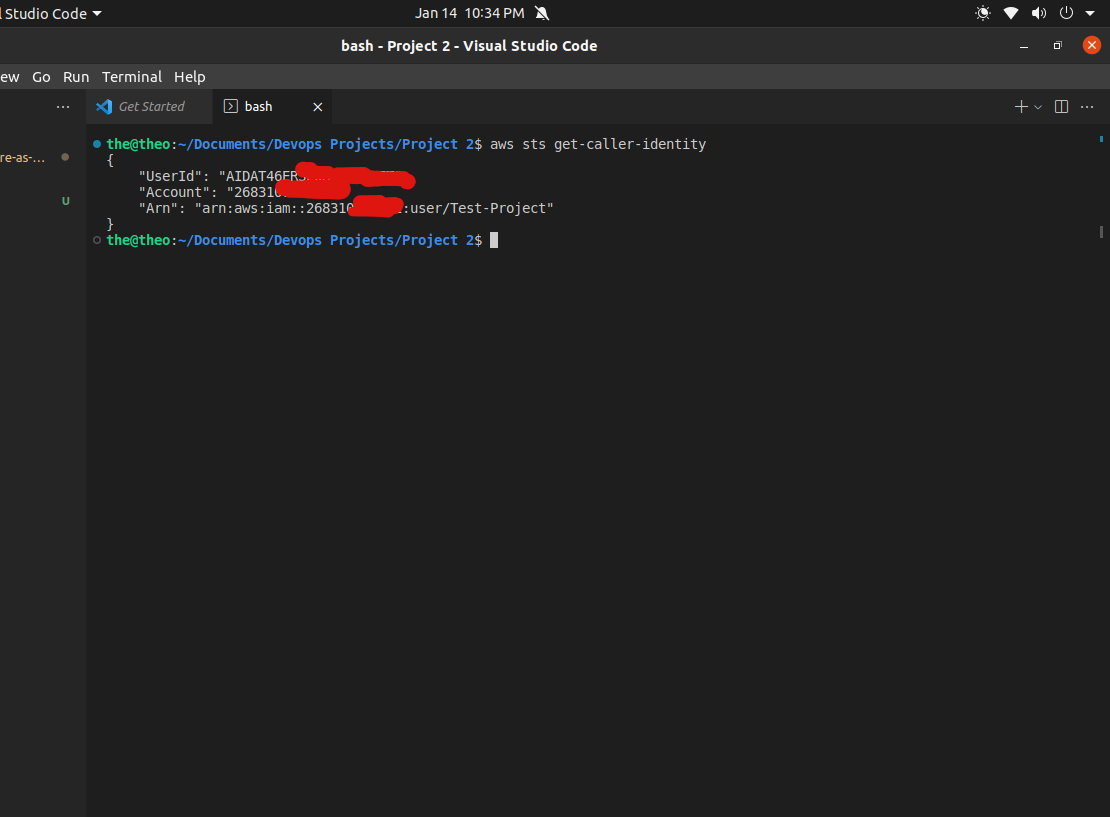Click the hollow status circle on current prompt
Screen dimensions: 1110x817
(97, 240)
